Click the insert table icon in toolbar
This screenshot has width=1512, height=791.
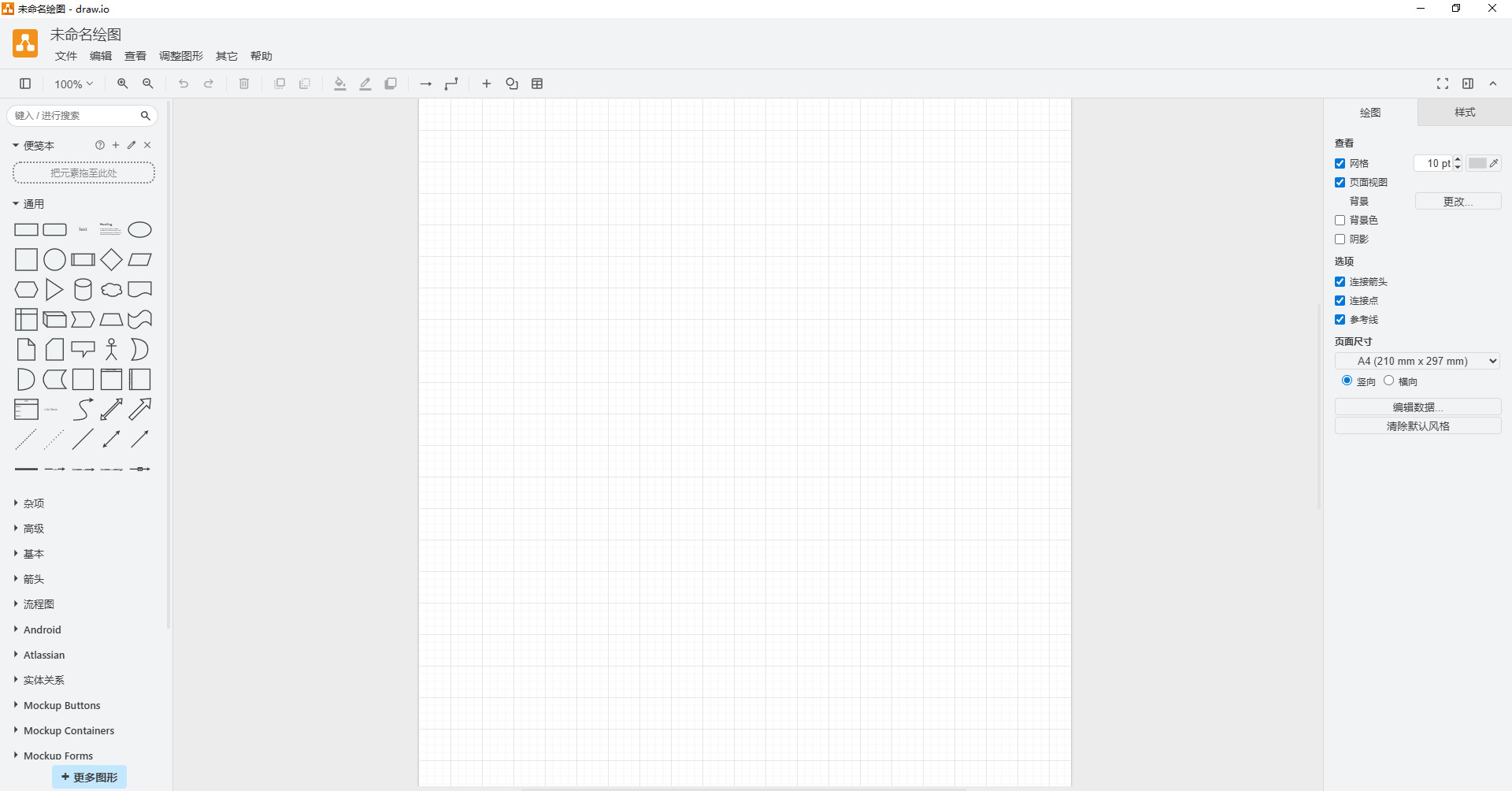click(x=537, y=84)
